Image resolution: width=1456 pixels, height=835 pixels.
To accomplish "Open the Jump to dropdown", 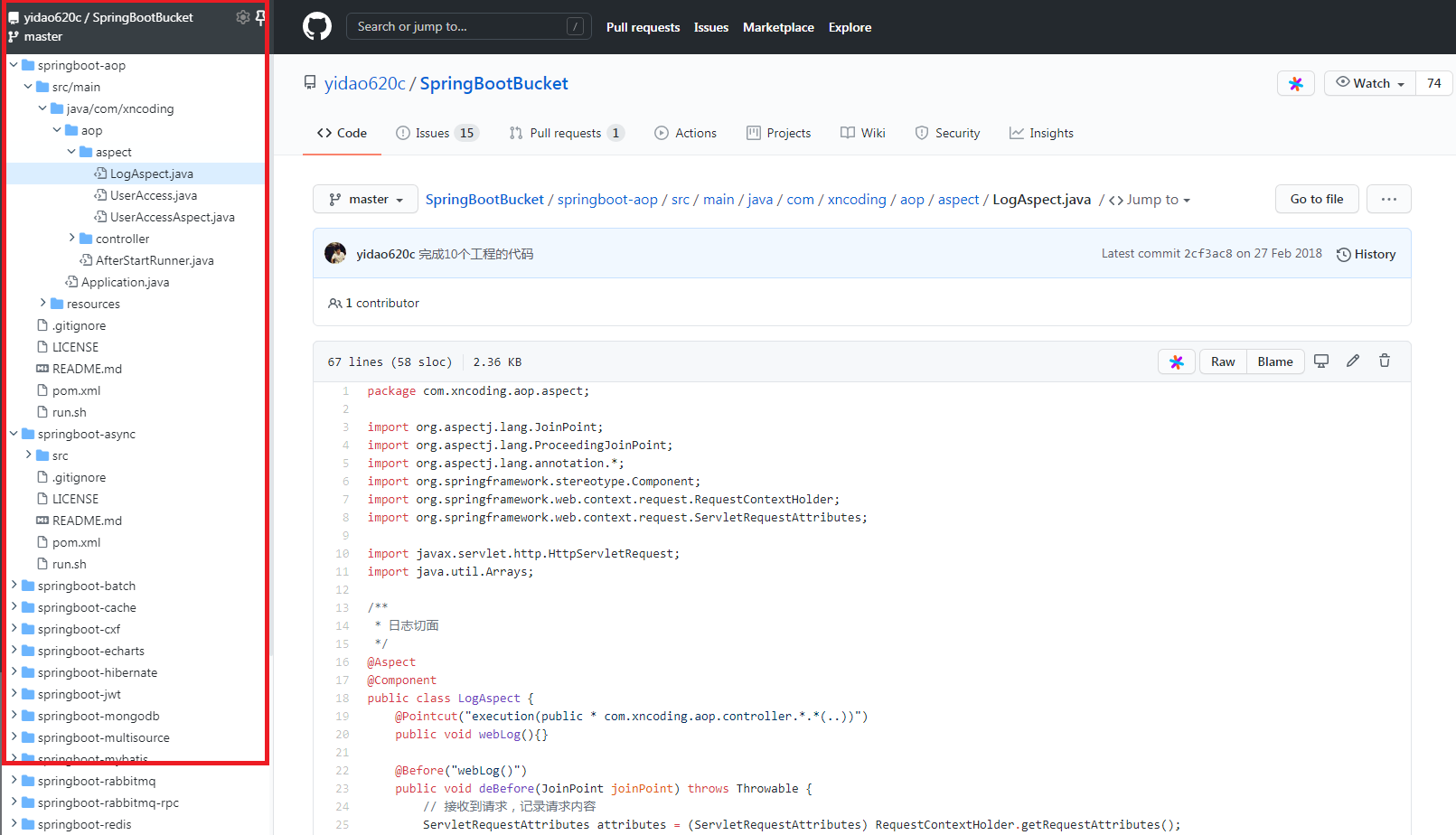I will (x=1150, y=200).
